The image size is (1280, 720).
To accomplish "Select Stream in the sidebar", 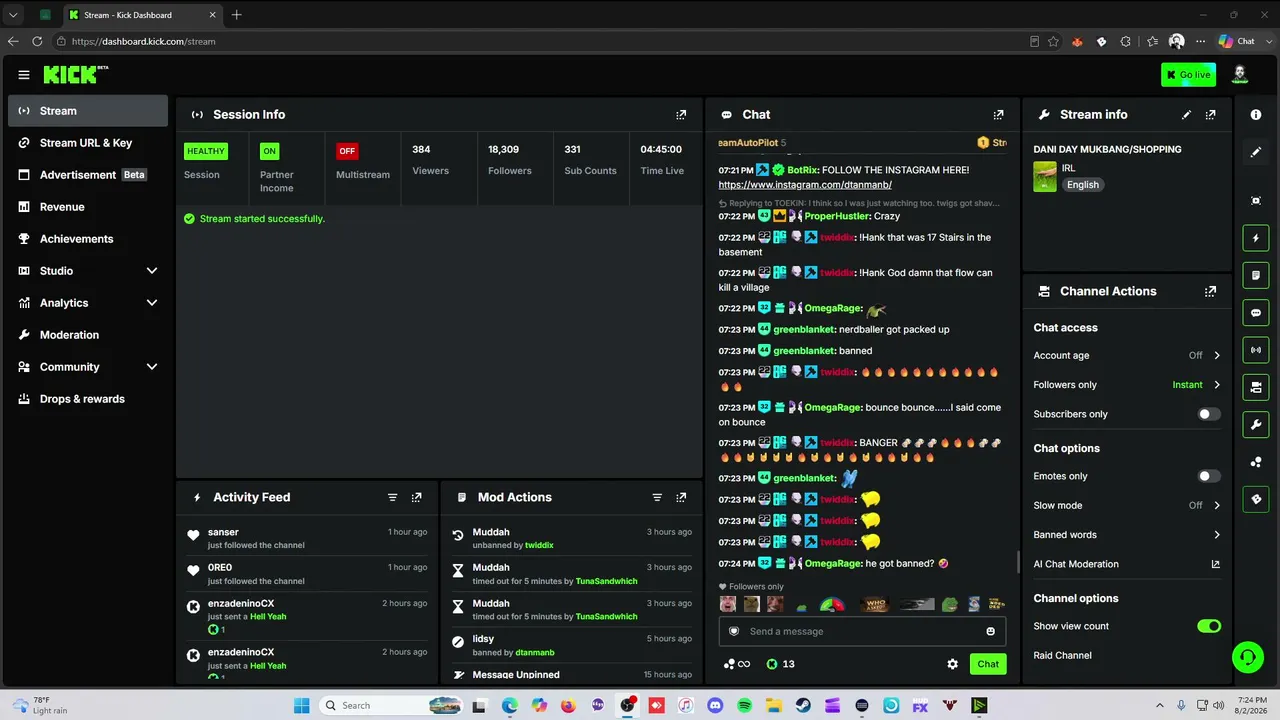I will 88,111.
